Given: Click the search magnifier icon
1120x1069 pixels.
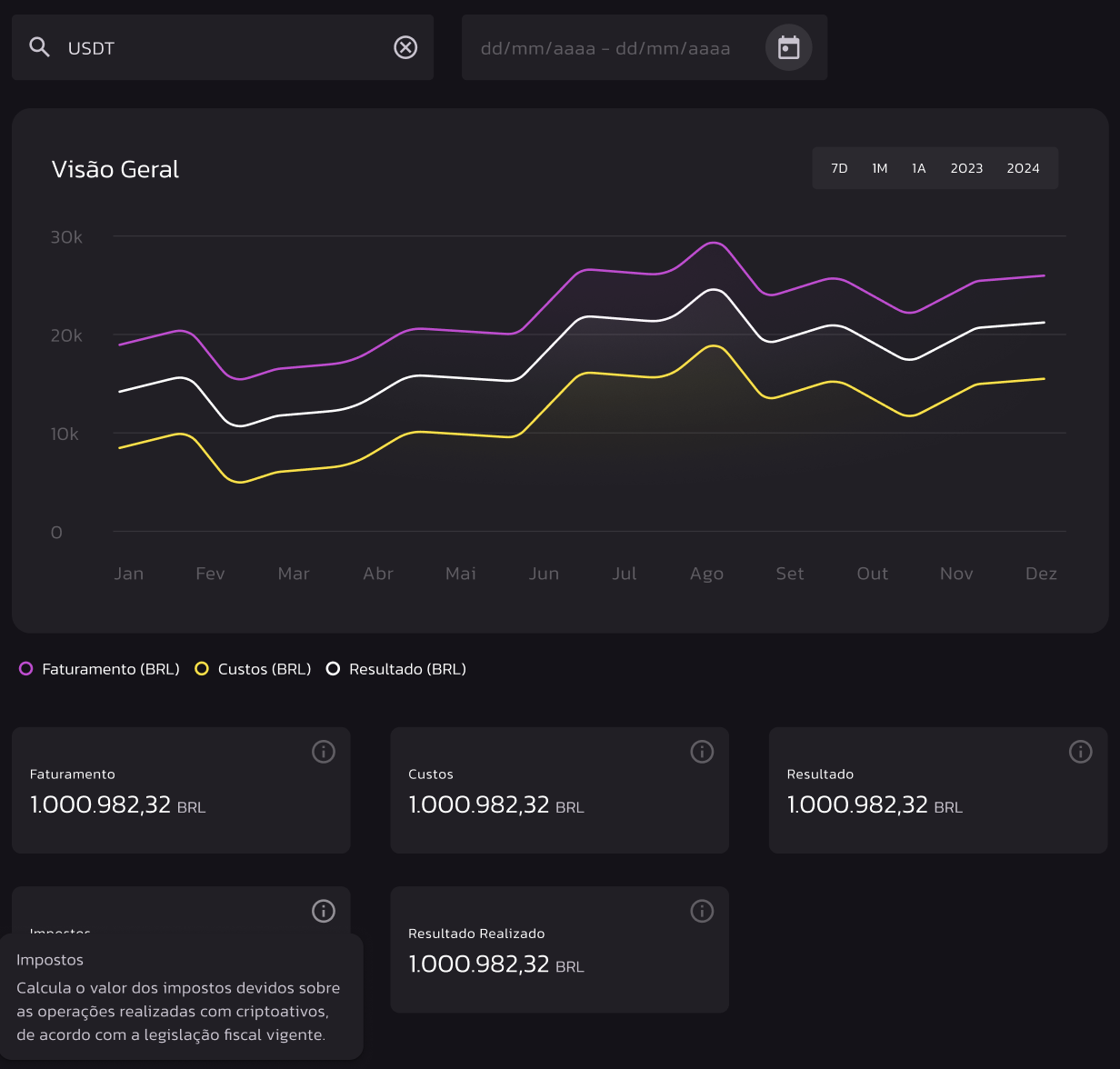Looking at the screenshot, I should pos(40,47).
